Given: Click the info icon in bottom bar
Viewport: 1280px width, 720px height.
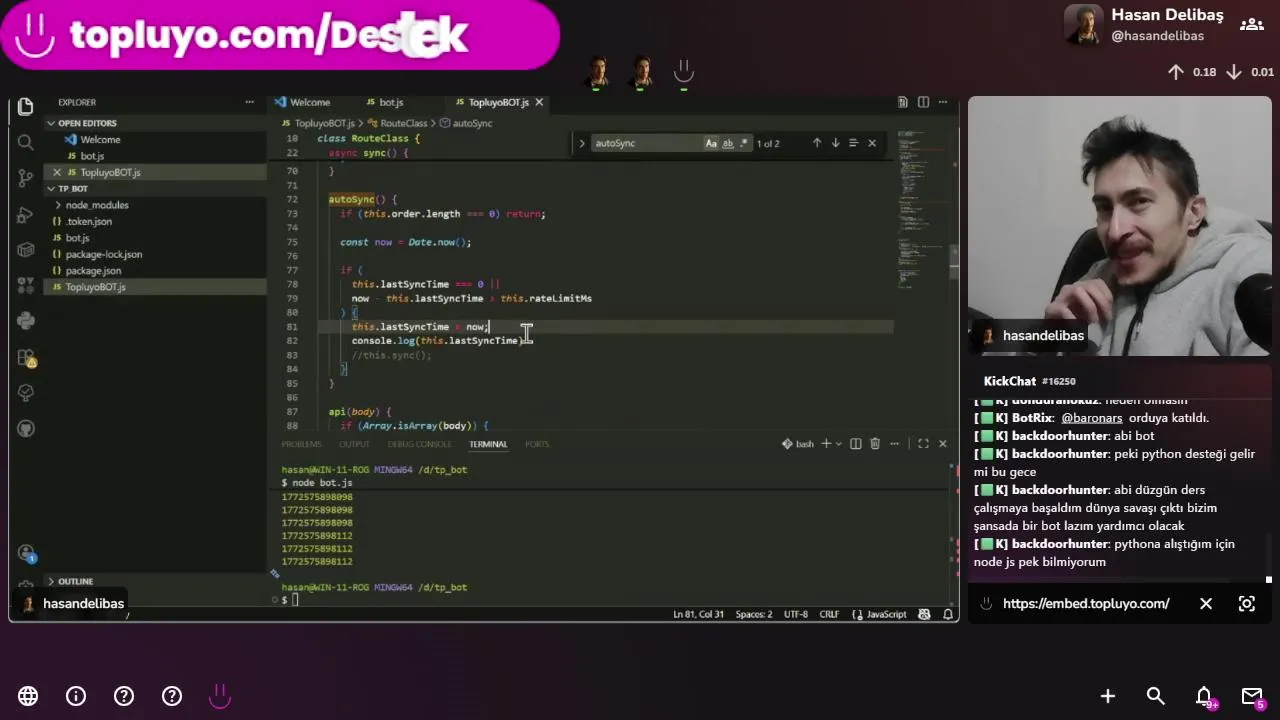Looking at the screenshot, I should pos(76,696).
